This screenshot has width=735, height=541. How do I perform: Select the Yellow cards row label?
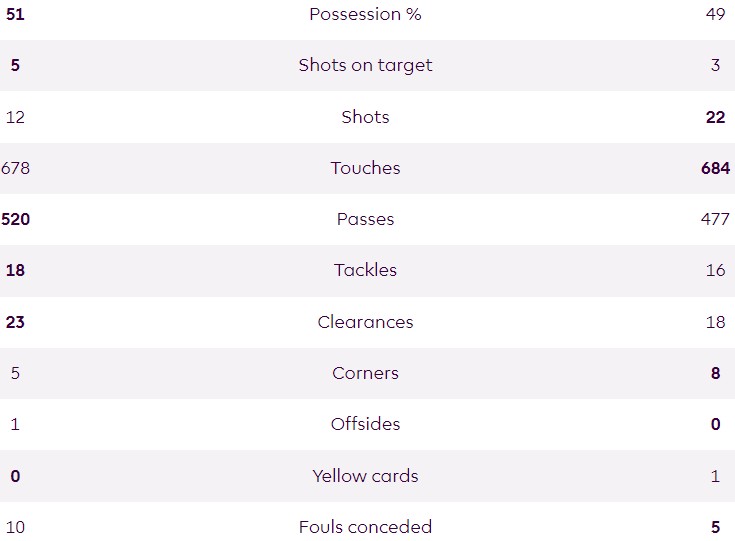coord(365,476)
